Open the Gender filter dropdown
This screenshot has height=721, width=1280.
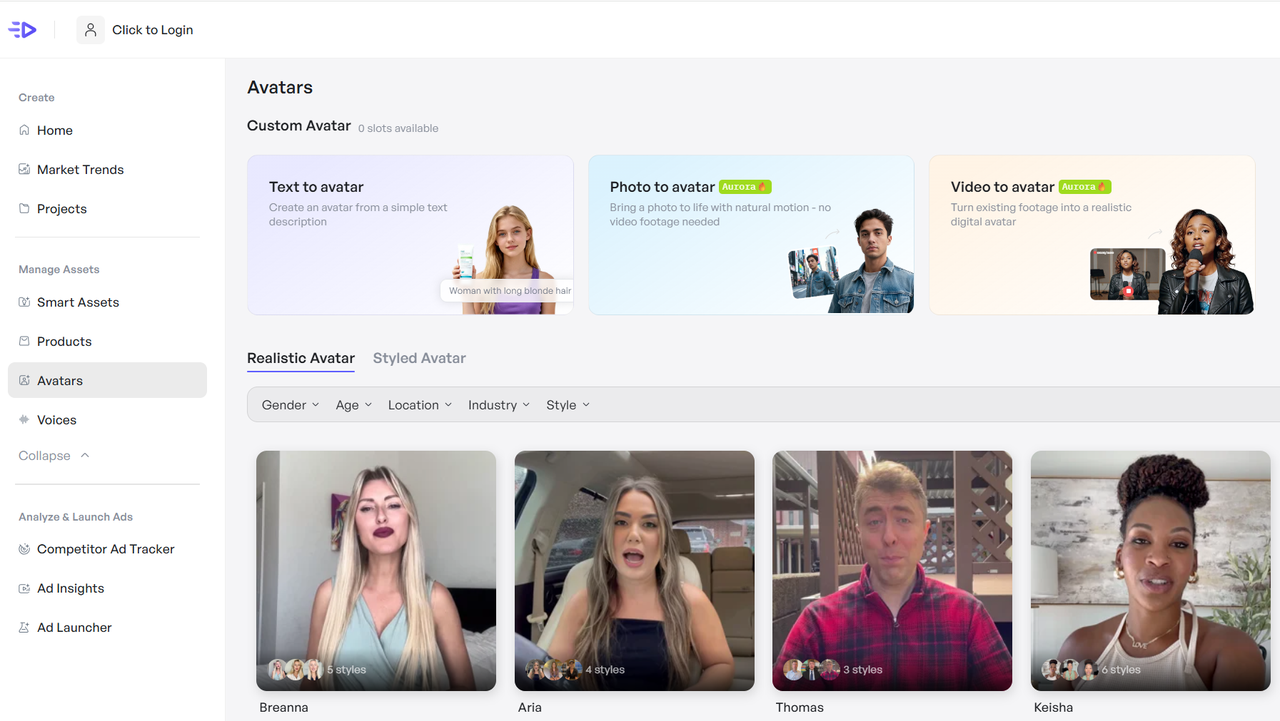coord(289,404)
